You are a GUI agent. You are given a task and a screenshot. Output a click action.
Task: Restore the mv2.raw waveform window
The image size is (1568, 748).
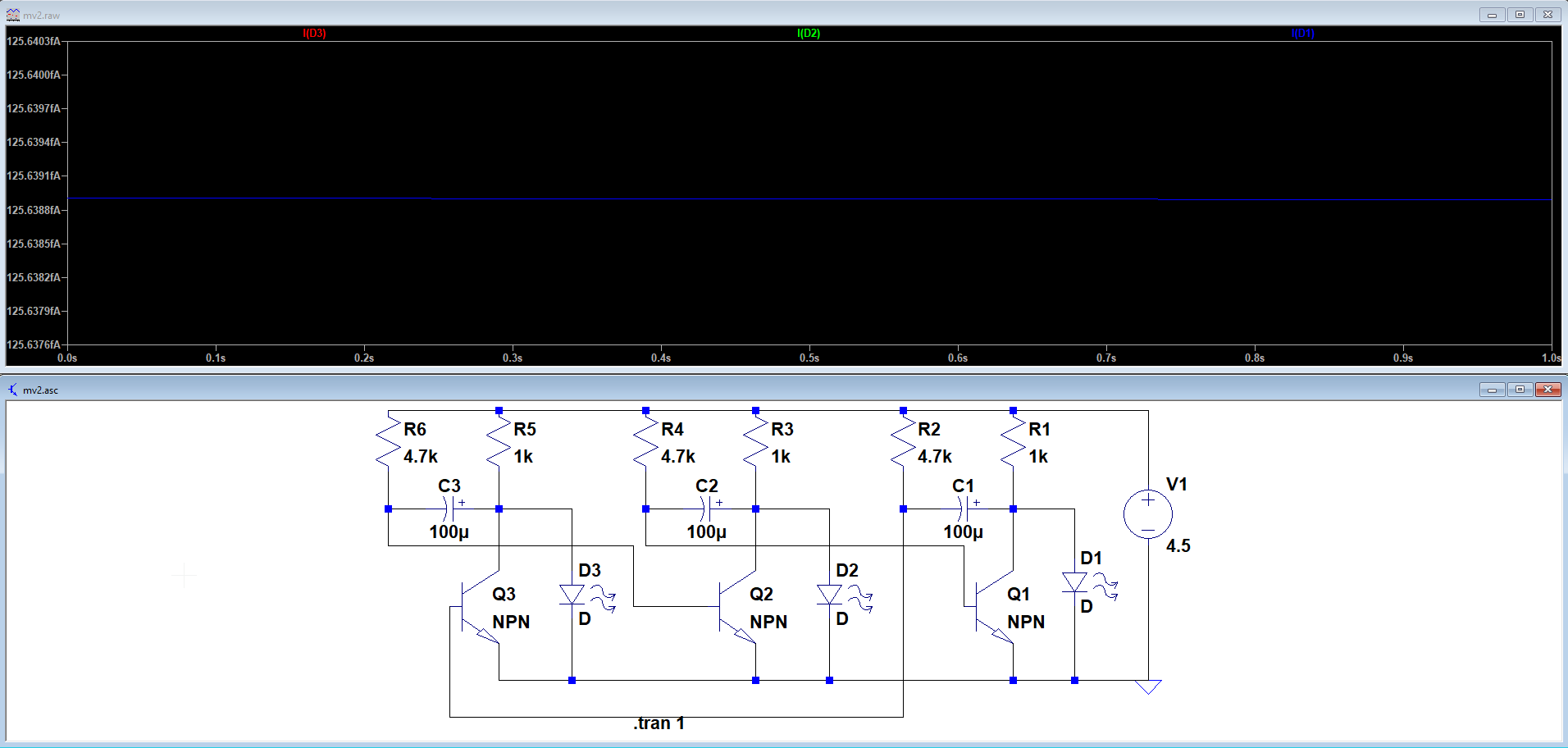pyautogui.click(x=1520, y=15)
